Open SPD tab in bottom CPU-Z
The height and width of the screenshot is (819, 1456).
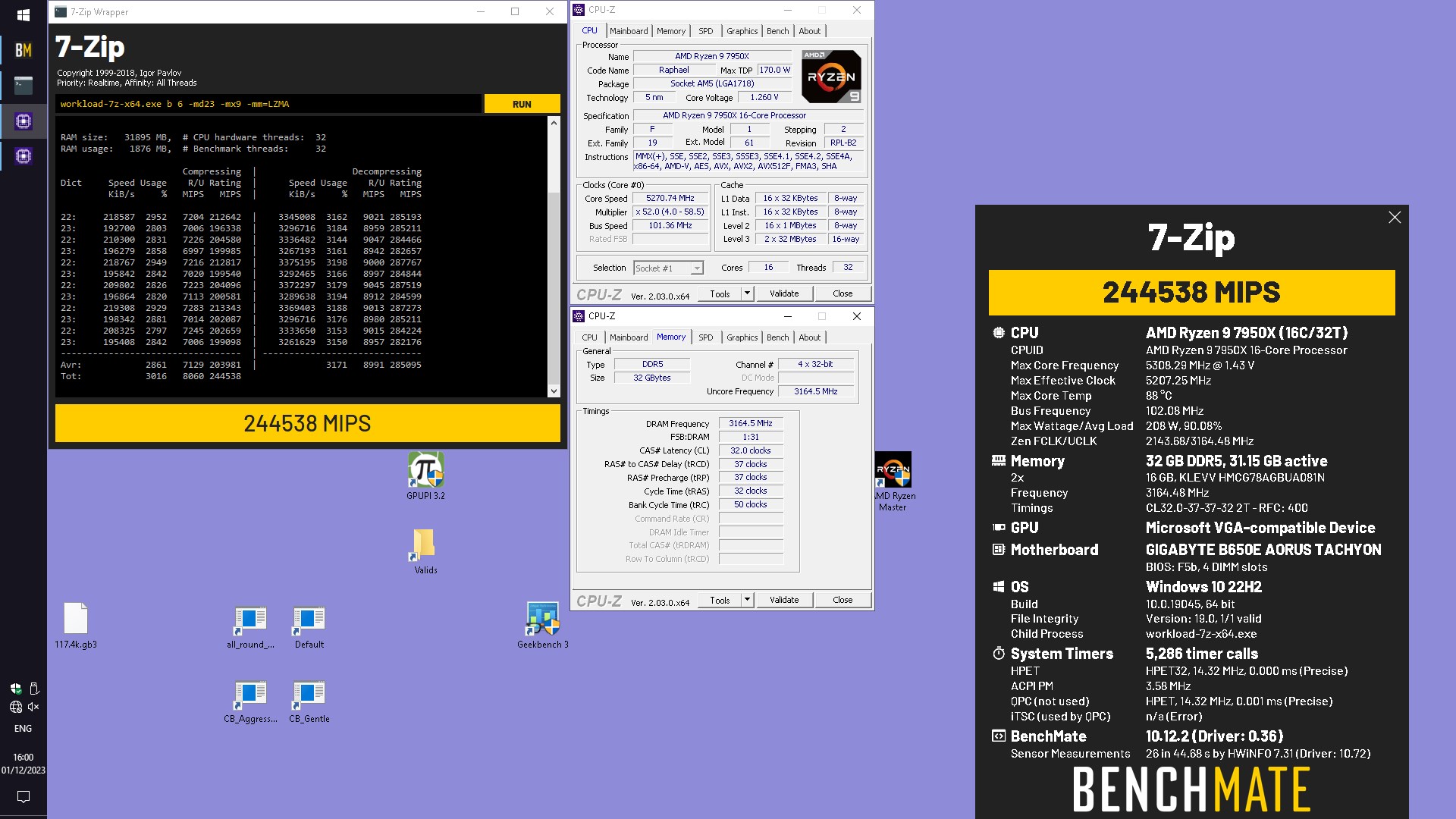click(705, 337)
